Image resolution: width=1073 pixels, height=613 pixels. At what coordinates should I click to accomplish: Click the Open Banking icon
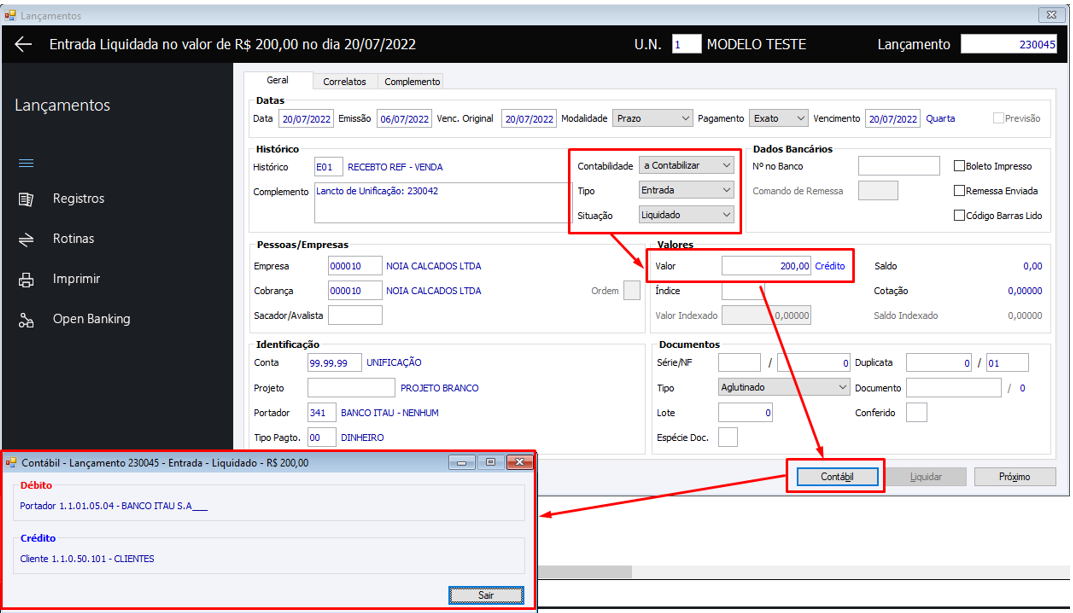point(26,319)
